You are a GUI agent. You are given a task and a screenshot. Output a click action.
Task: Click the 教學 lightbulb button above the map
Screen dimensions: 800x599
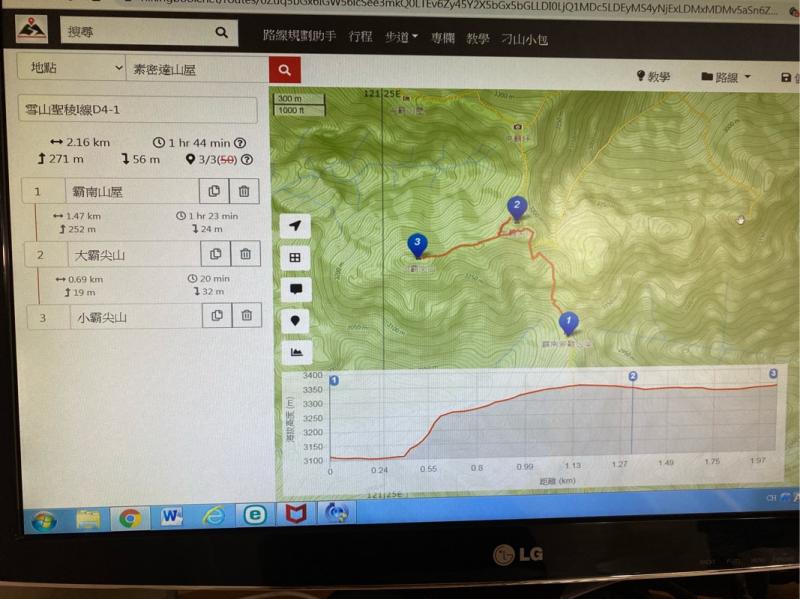coord(653,77)
